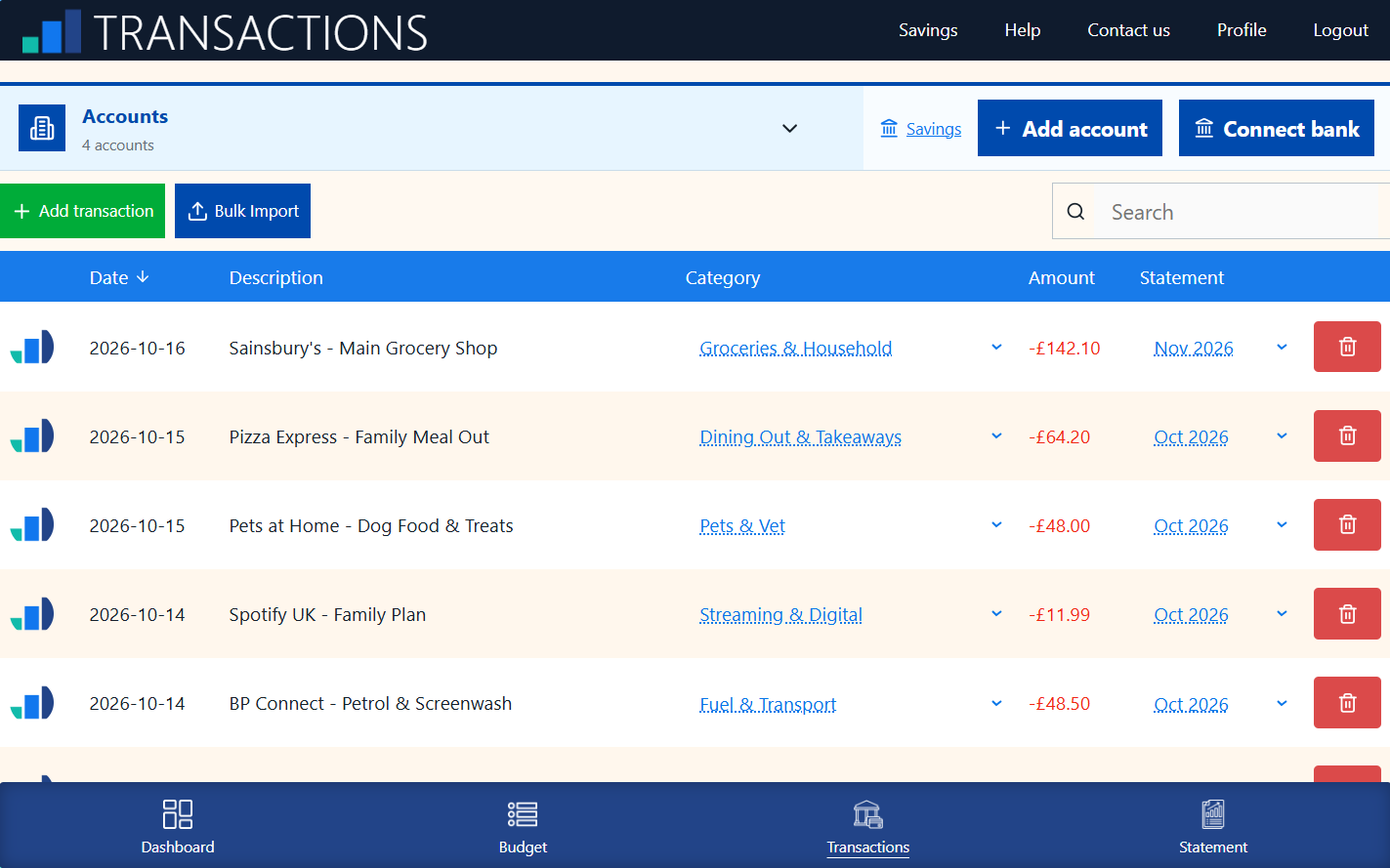Viewport: 1390px width, 868px height.
Task: Open category dropdown for Pizza Express row
Action: (x=996, y=435)
